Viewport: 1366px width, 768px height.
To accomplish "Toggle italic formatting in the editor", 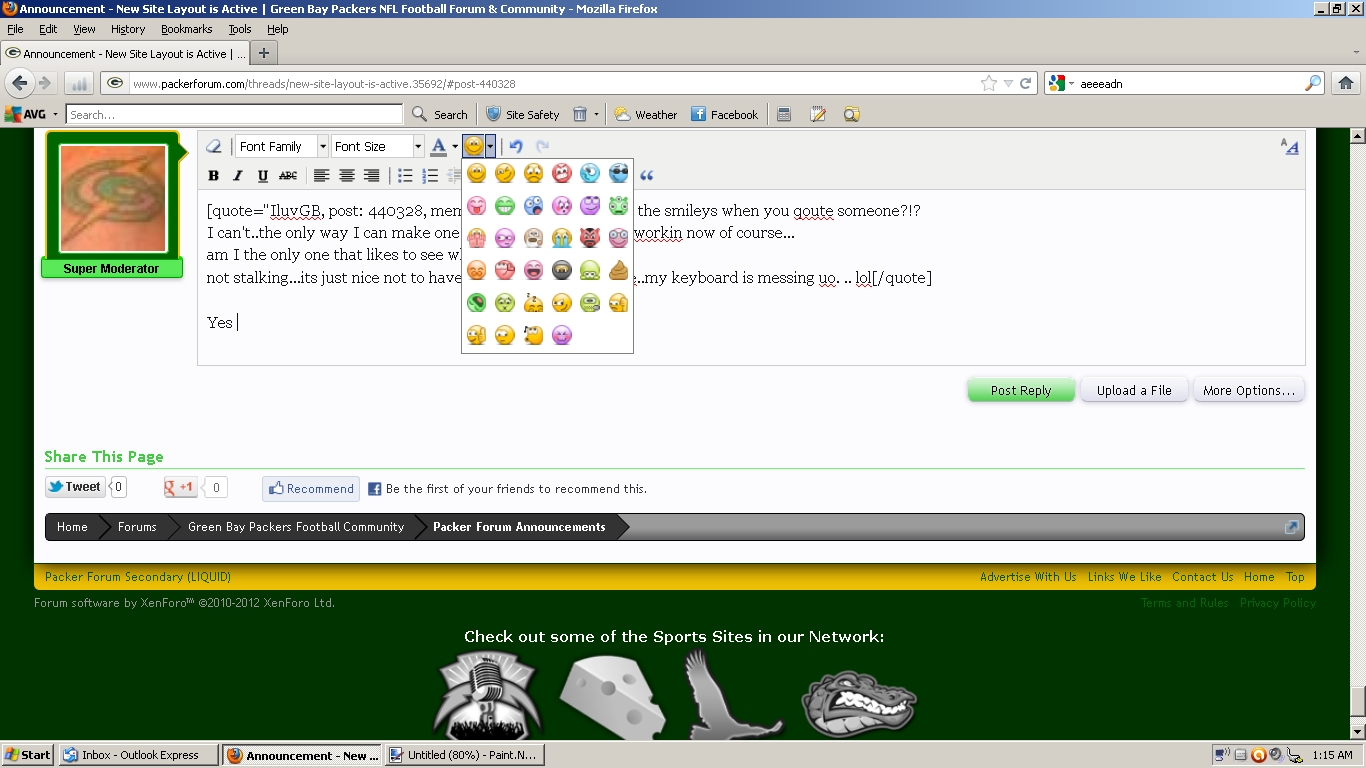I will (238, 176).
